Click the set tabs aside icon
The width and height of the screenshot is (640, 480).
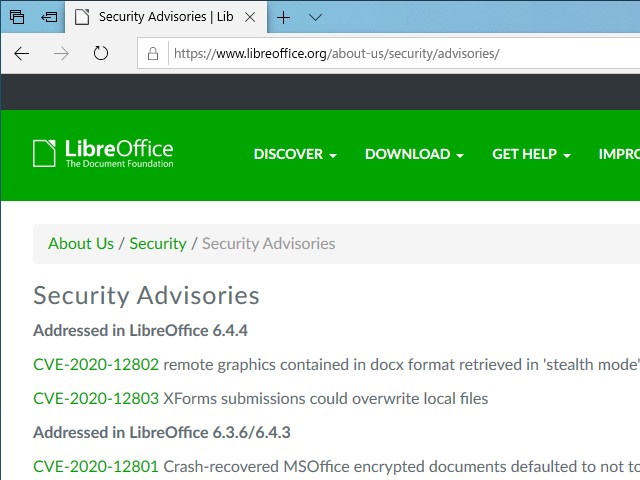pyautogui.click(x=48, y=17)
